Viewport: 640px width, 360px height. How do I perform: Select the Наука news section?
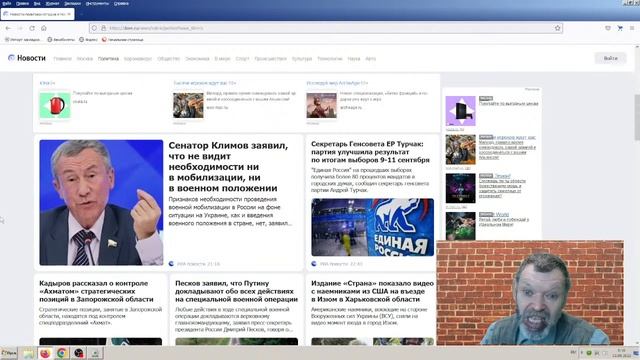coord(354,59)
